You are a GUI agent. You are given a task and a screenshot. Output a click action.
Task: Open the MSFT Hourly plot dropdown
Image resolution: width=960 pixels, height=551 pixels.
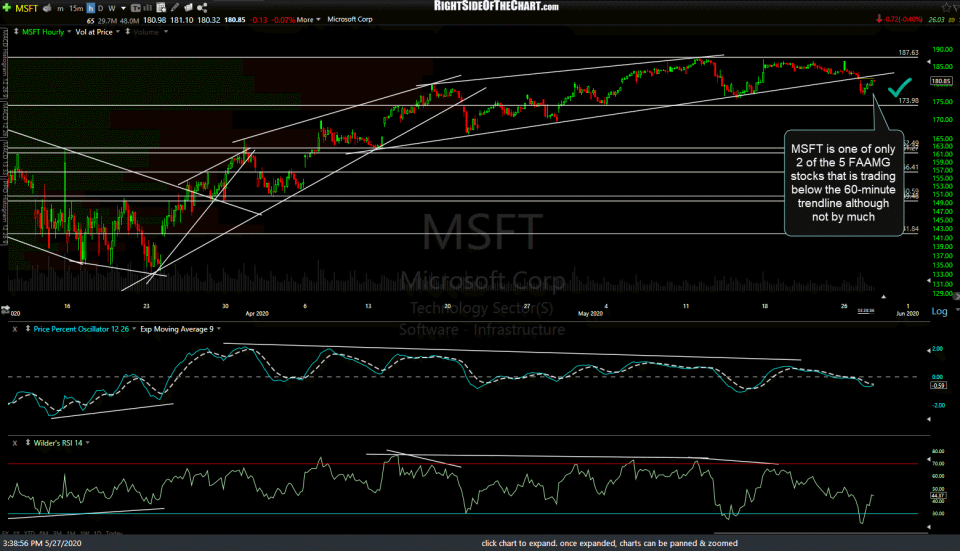(x=69, y=32)
